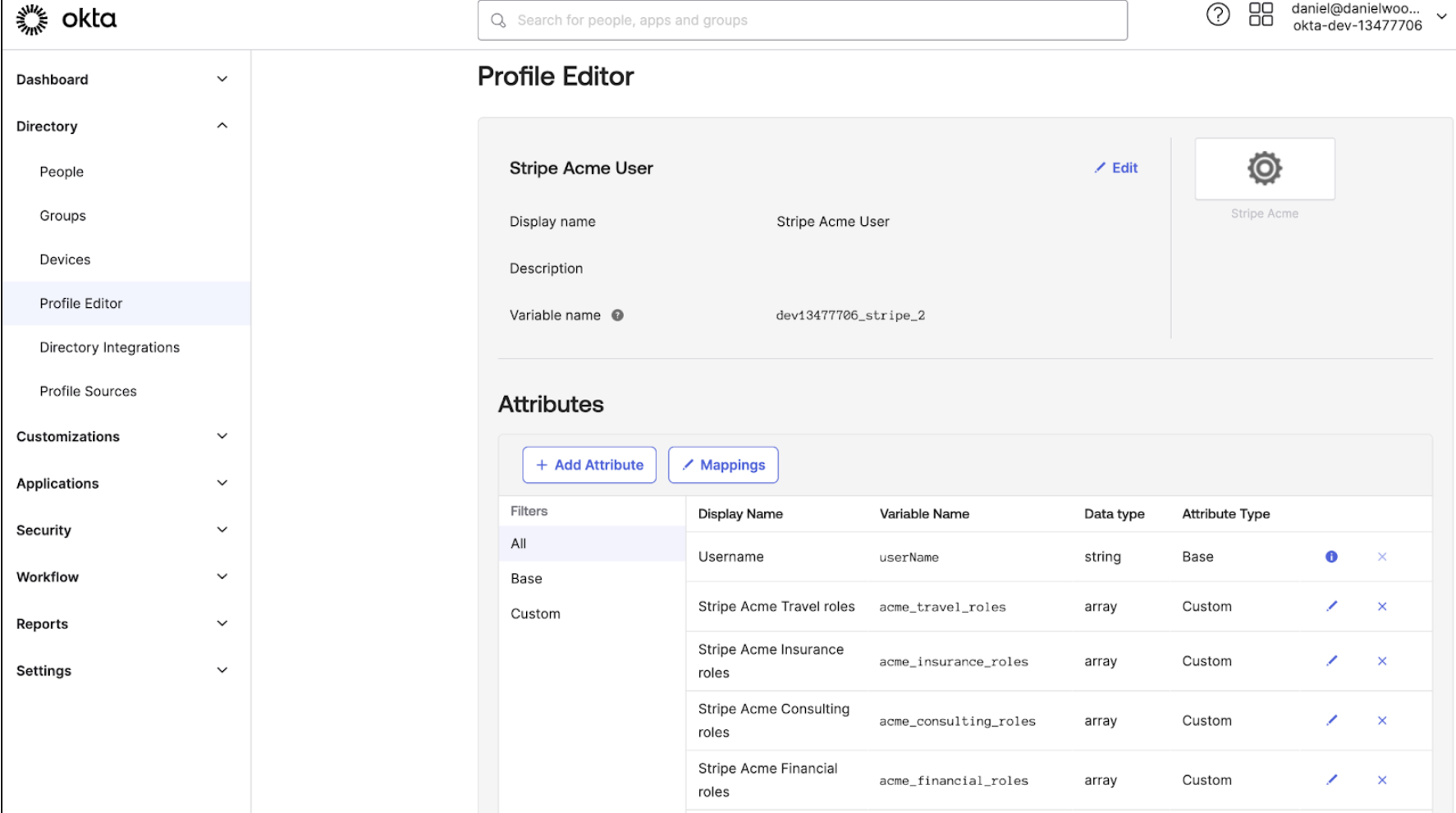Expand the Settings chevron
The width and height of the screenshot is (1456, 813).
[x=222, y=670]
